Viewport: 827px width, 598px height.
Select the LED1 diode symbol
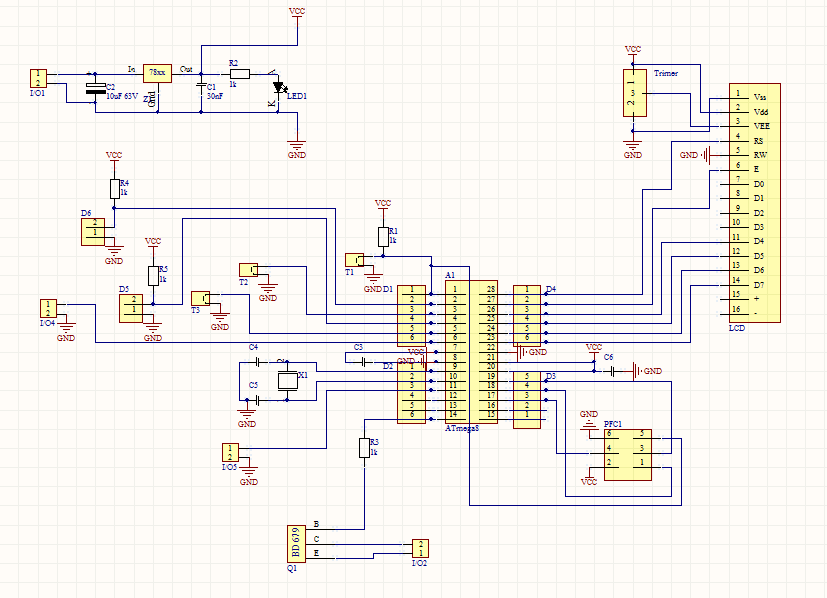click(x=278, y=88)
